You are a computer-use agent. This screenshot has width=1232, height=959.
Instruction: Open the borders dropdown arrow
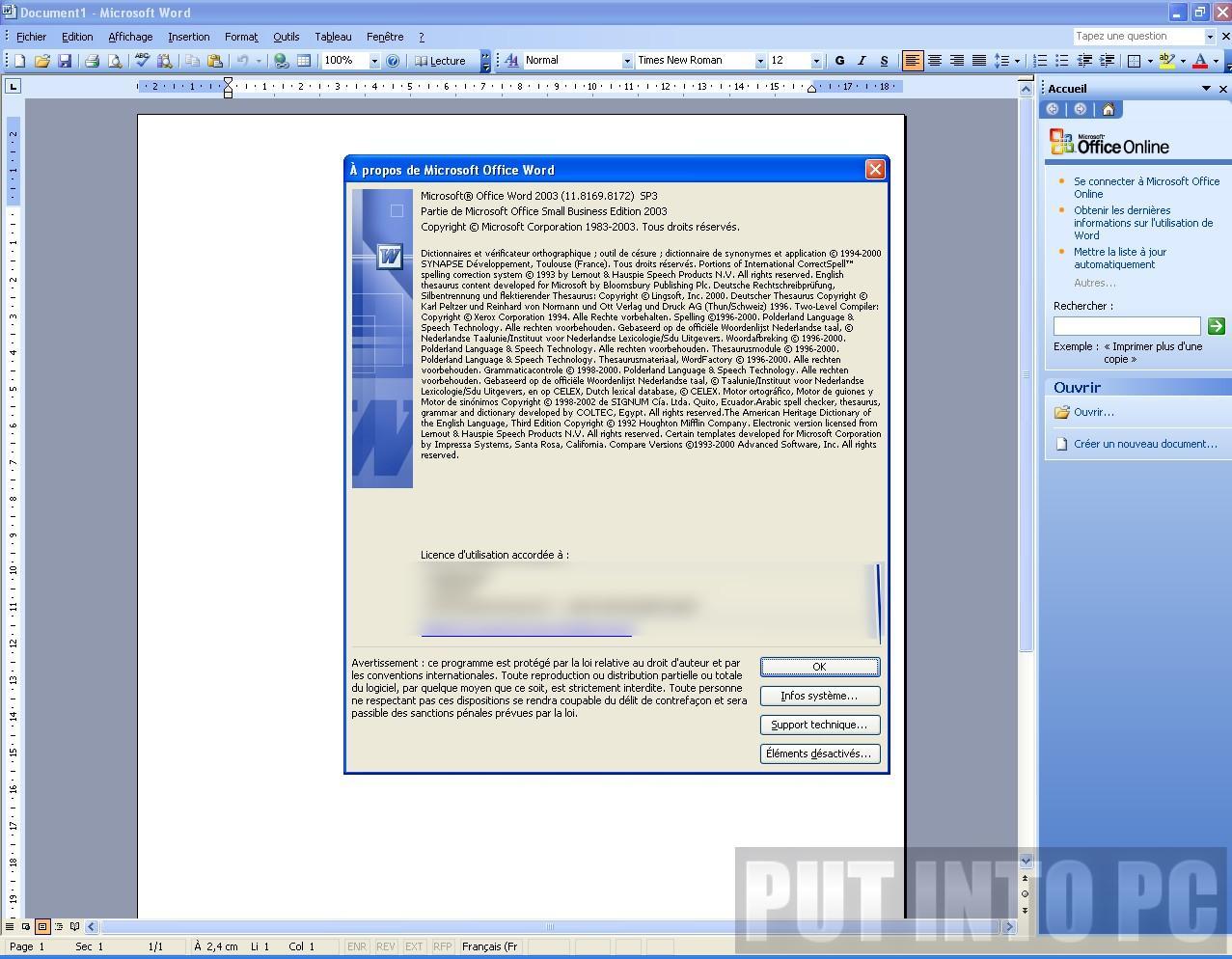coord(1150,61)
